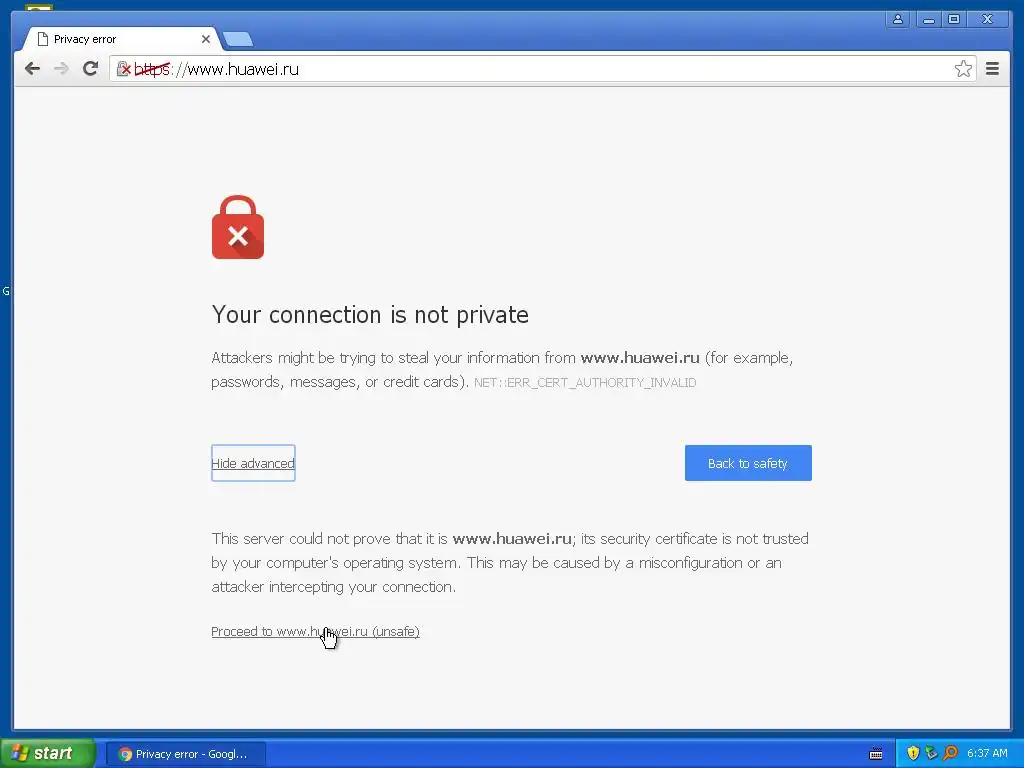
Task: Open the keyboard icon in system tray
Action: point(876,754)
